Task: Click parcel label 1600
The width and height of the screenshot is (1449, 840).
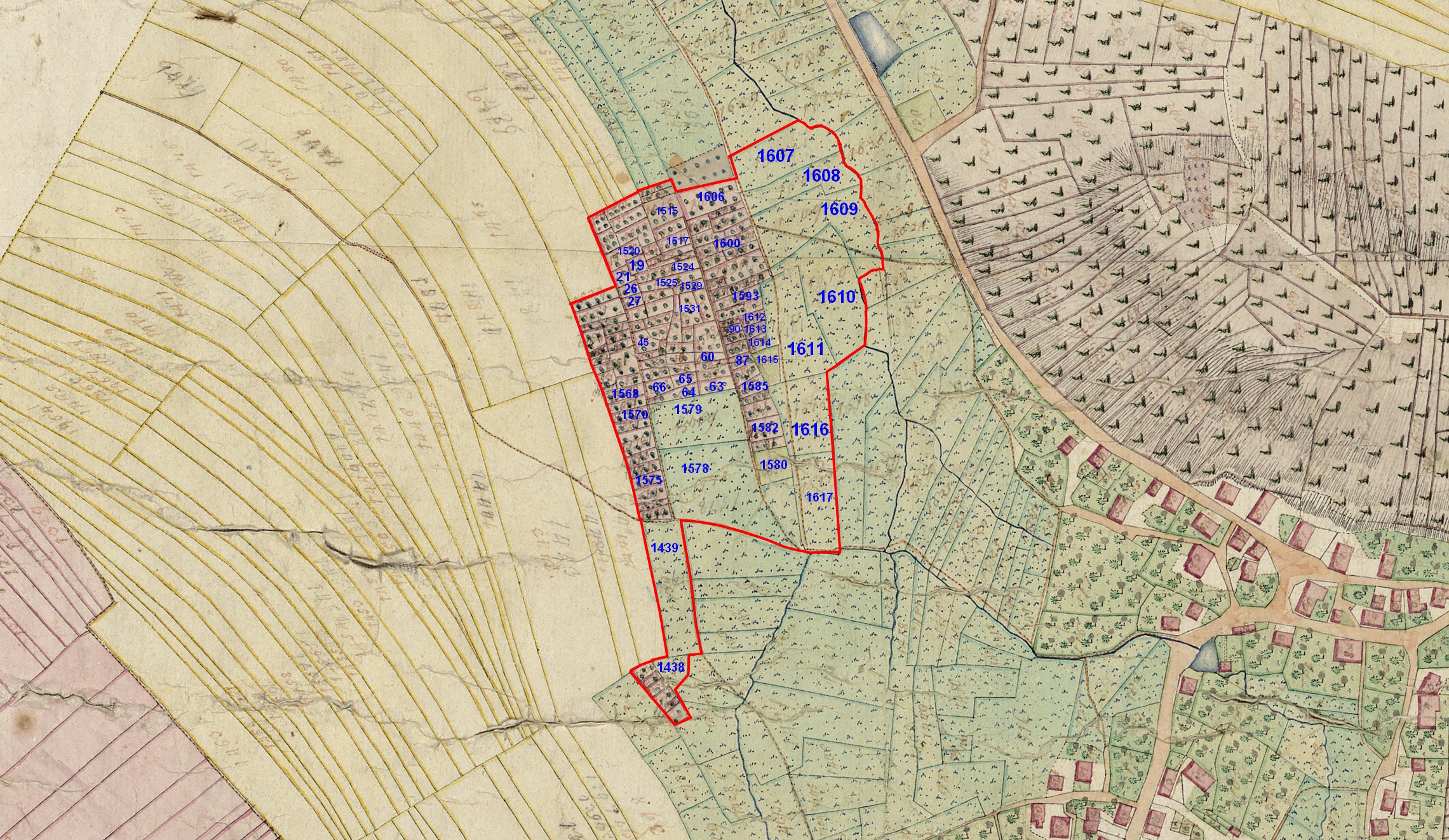Action: click(x=726, y=243)
